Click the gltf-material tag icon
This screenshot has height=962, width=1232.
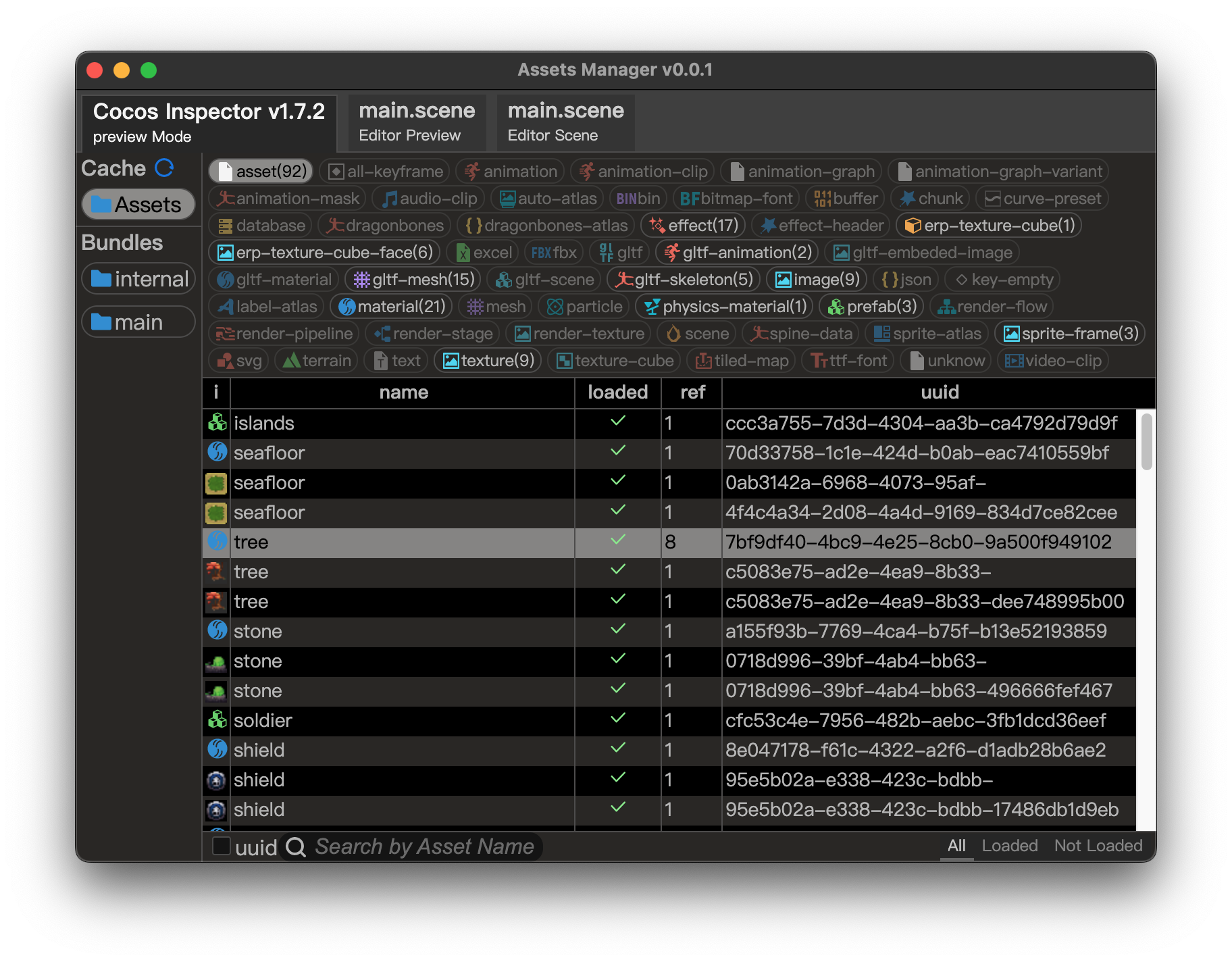click(226, 280)
